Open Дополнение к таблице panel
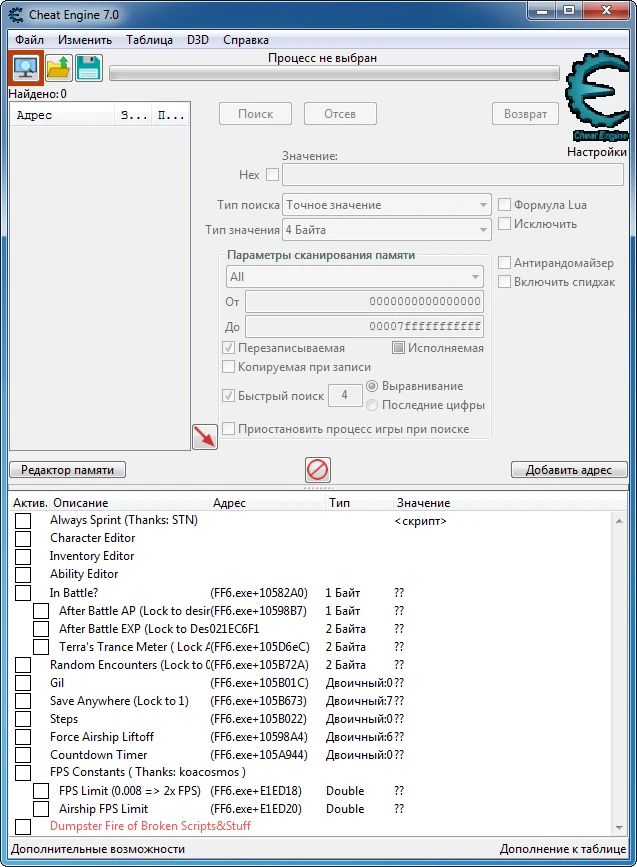The image size is (637, 867). pos(563,849)
